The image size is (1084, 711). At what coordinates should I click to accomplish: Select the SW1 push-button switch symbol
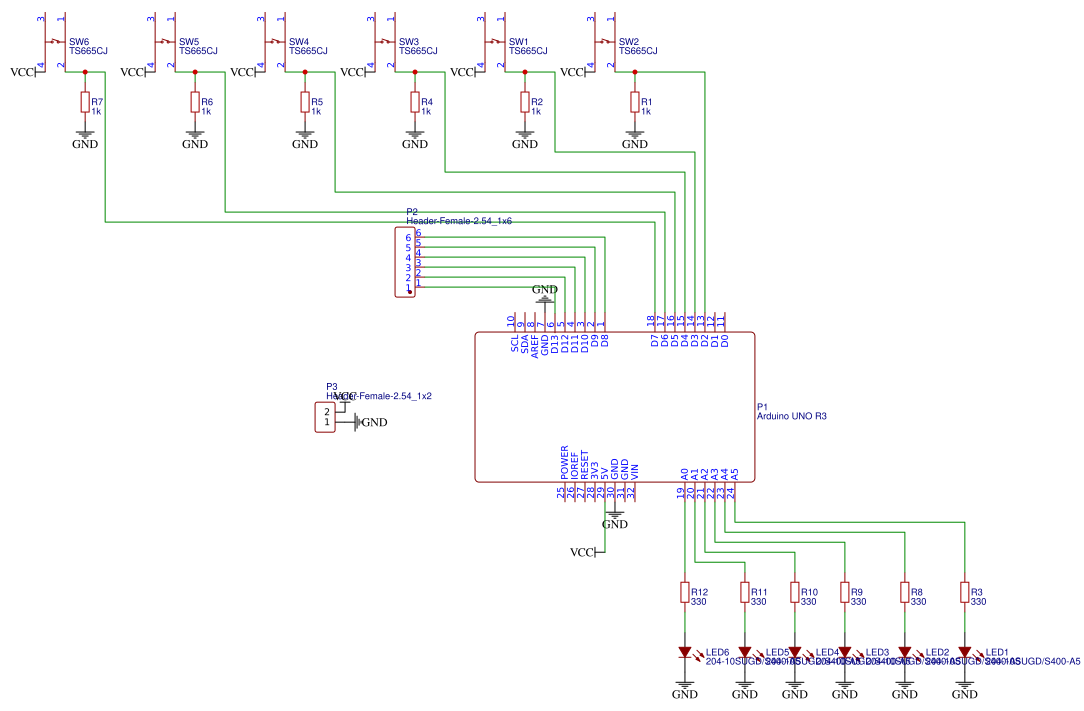click(494, 42)
